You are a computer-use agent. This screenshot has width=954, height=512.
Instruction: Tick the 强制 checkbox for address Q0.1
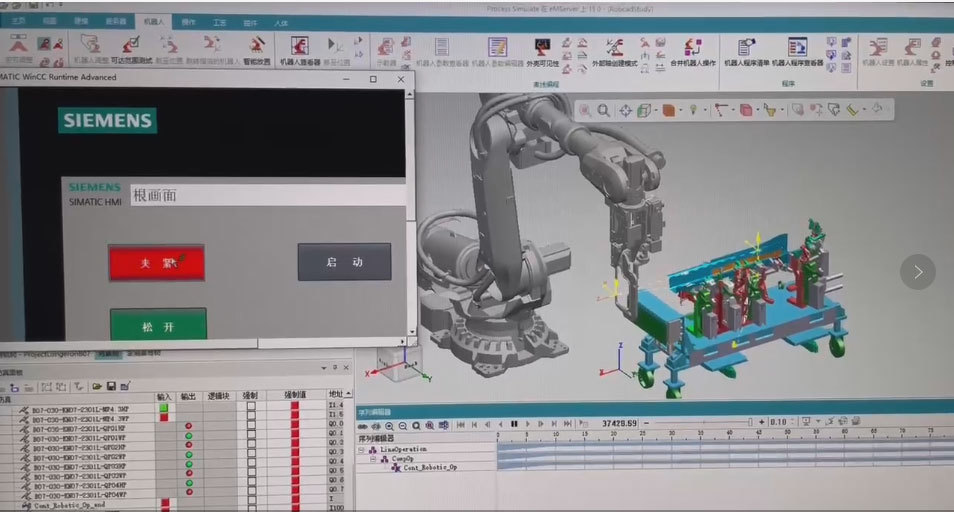pos(251,435)
